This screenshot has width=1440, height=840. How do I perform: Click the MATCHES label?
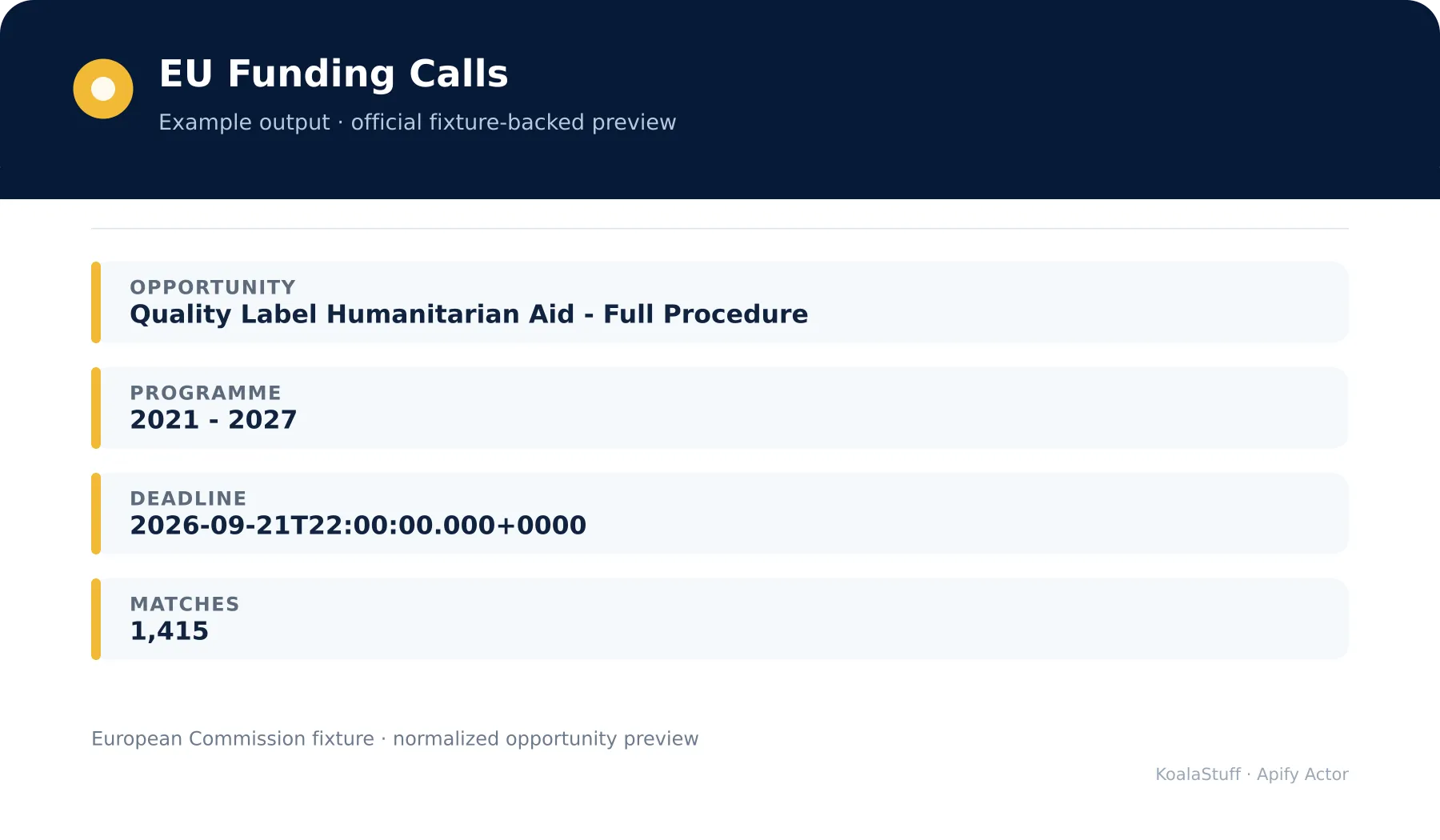[185, 604]
